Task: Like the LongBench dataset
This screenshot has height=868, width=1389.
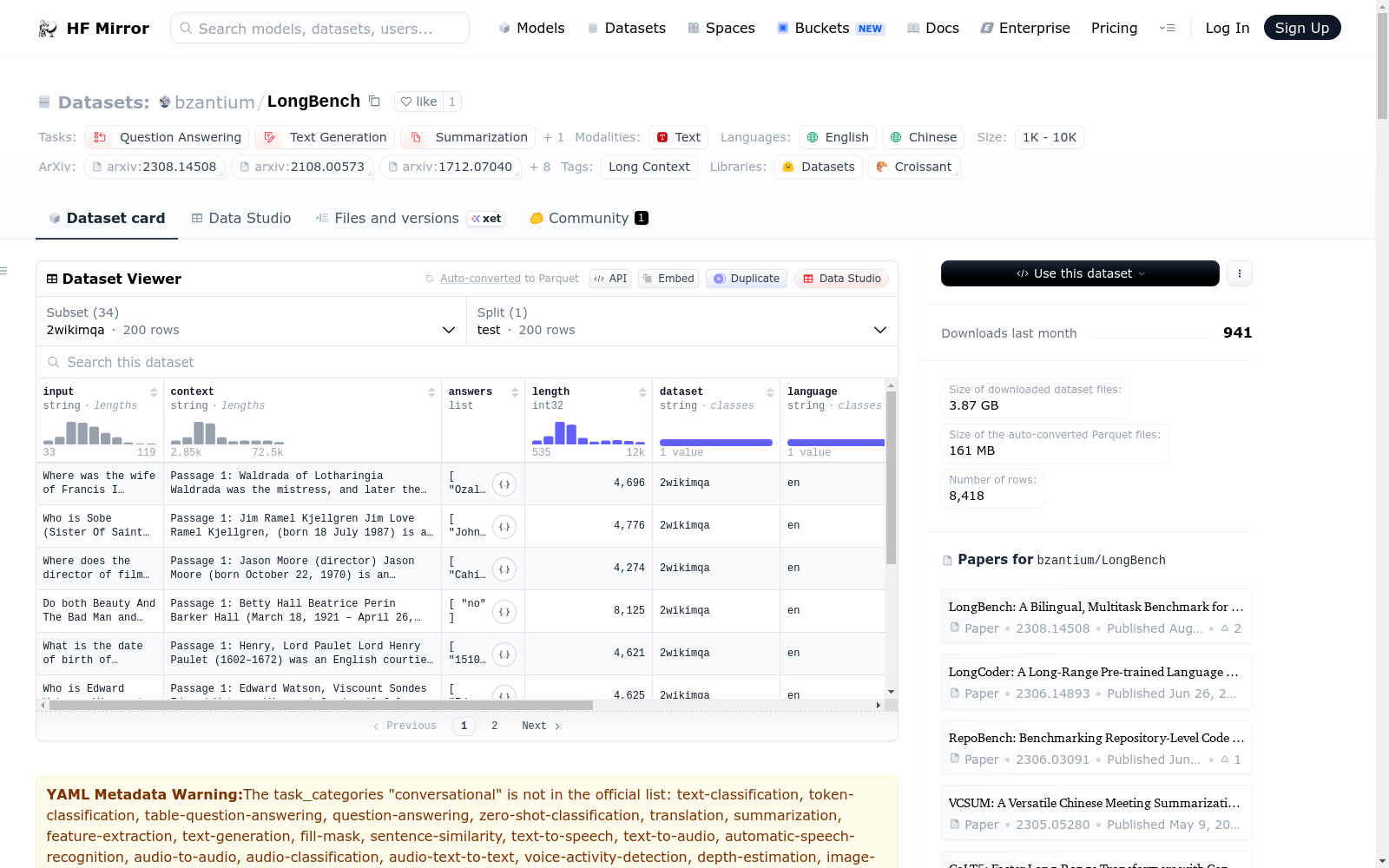Action: [418, 102]
